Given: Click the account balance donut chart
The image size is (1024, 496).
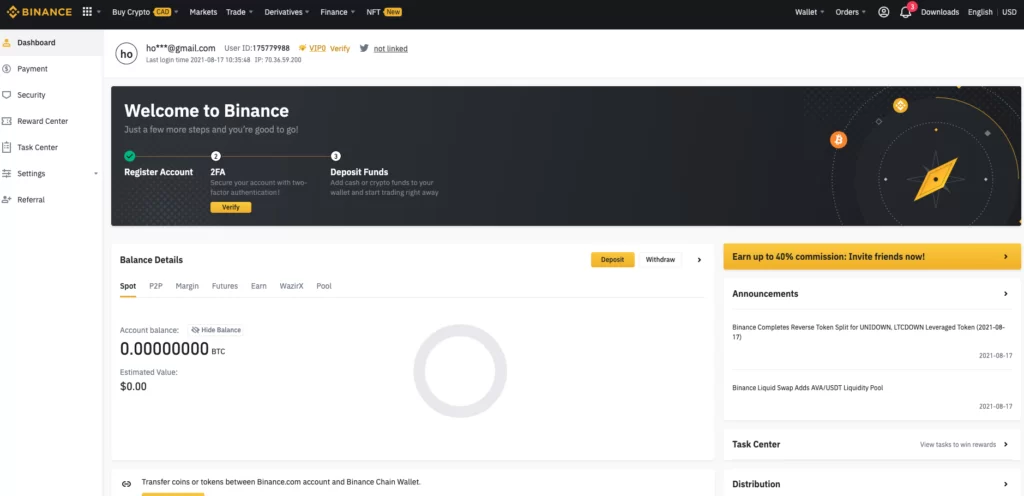Looking at the screenshot, I should 460,371.
